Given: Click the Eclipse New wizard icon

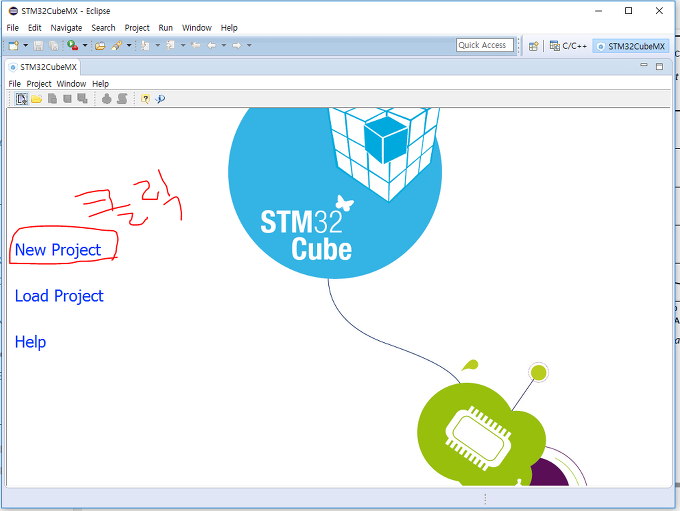Looking at the screenshot, I should pyautogui.click(x=13, y=46).
